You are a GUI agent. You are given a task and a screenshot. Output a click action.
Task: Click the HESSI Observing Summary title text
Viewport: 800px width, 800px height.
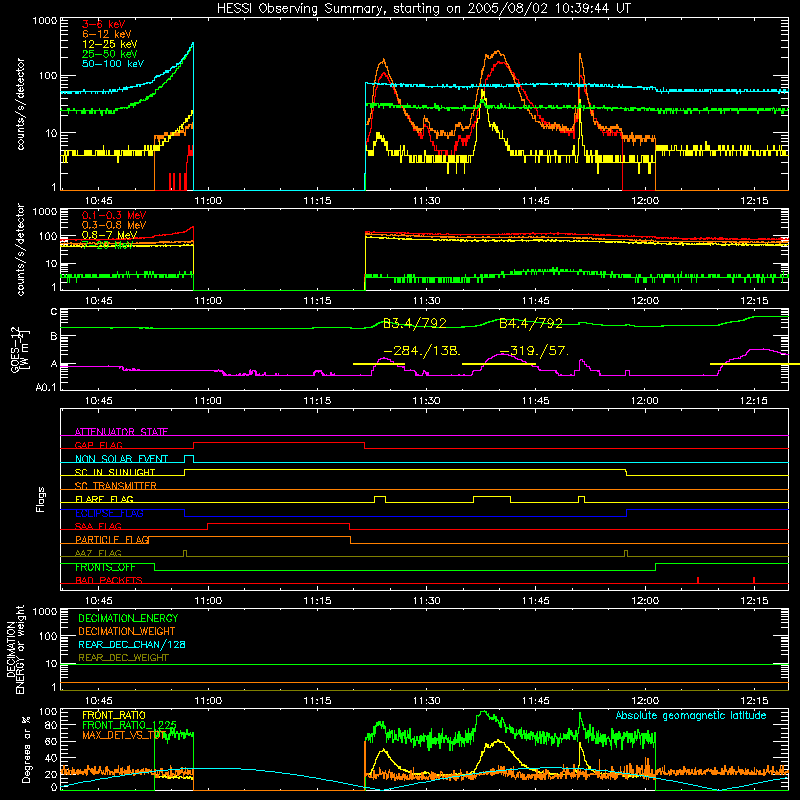(423, 9)
